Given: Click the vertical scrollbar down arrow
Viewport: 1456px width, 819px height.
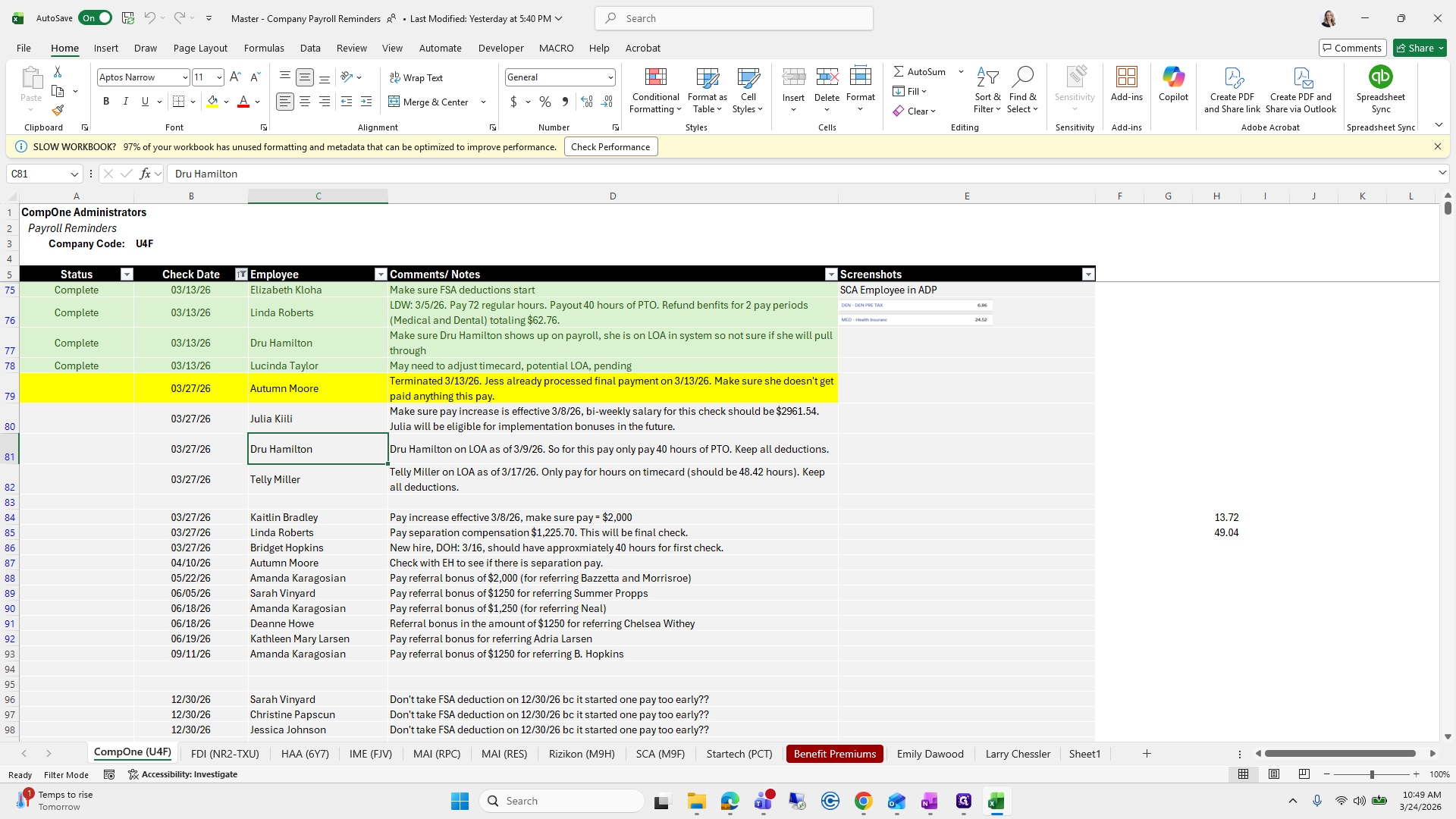Looking at the screenshot, I should (1448, 736).
